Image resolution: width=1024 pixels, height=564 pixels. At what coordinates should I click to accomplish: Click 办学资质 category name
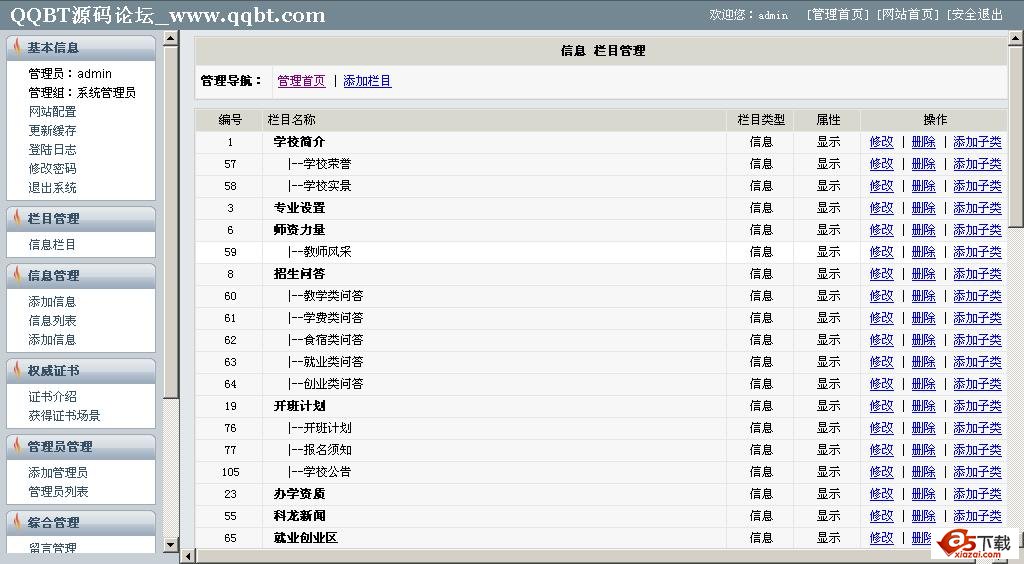[299, 494]
